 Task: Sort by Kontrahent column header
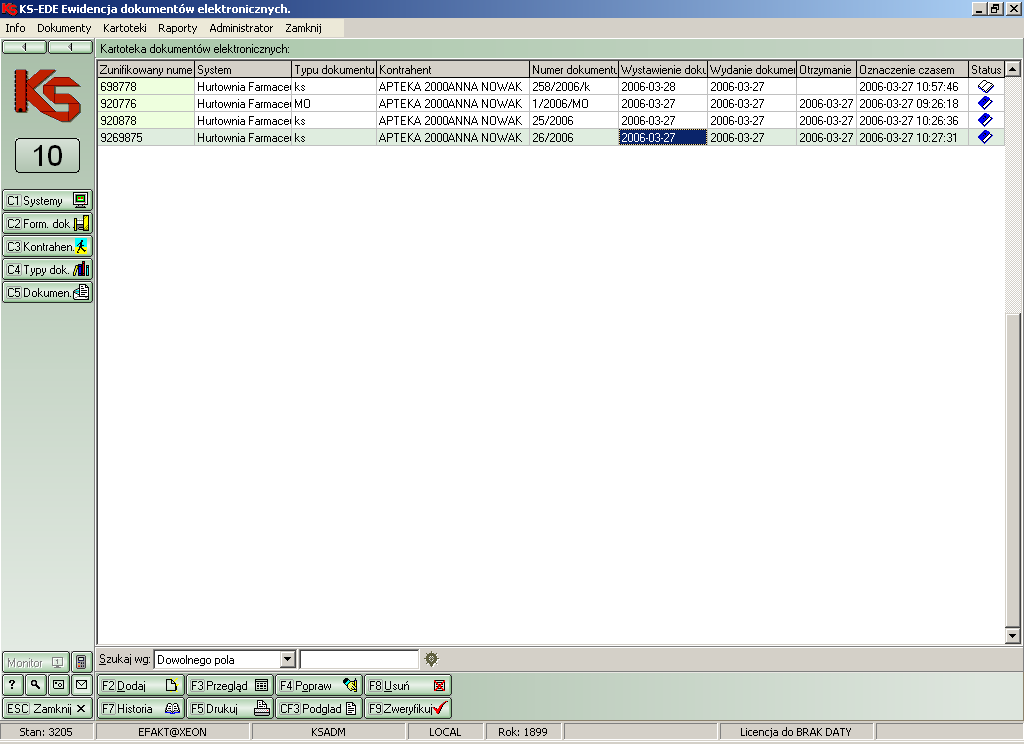453,69
